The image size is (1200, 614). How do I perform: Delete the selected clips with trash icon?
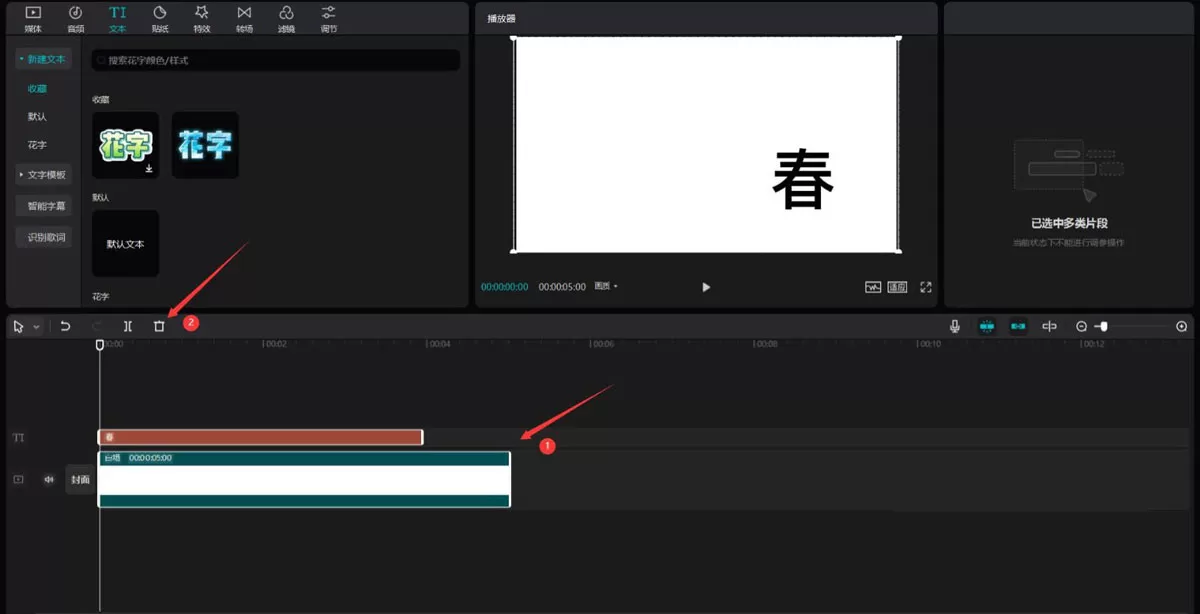point(159,326)
